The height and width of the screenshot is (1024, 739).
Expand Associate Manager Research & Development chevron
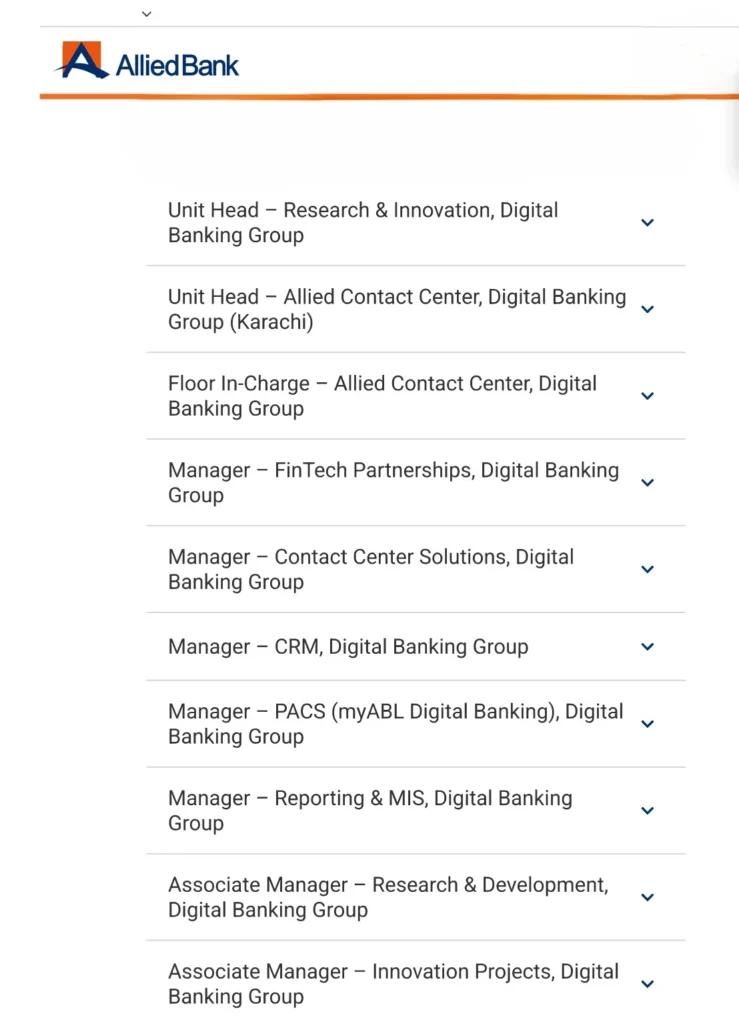tap(647, 897)
